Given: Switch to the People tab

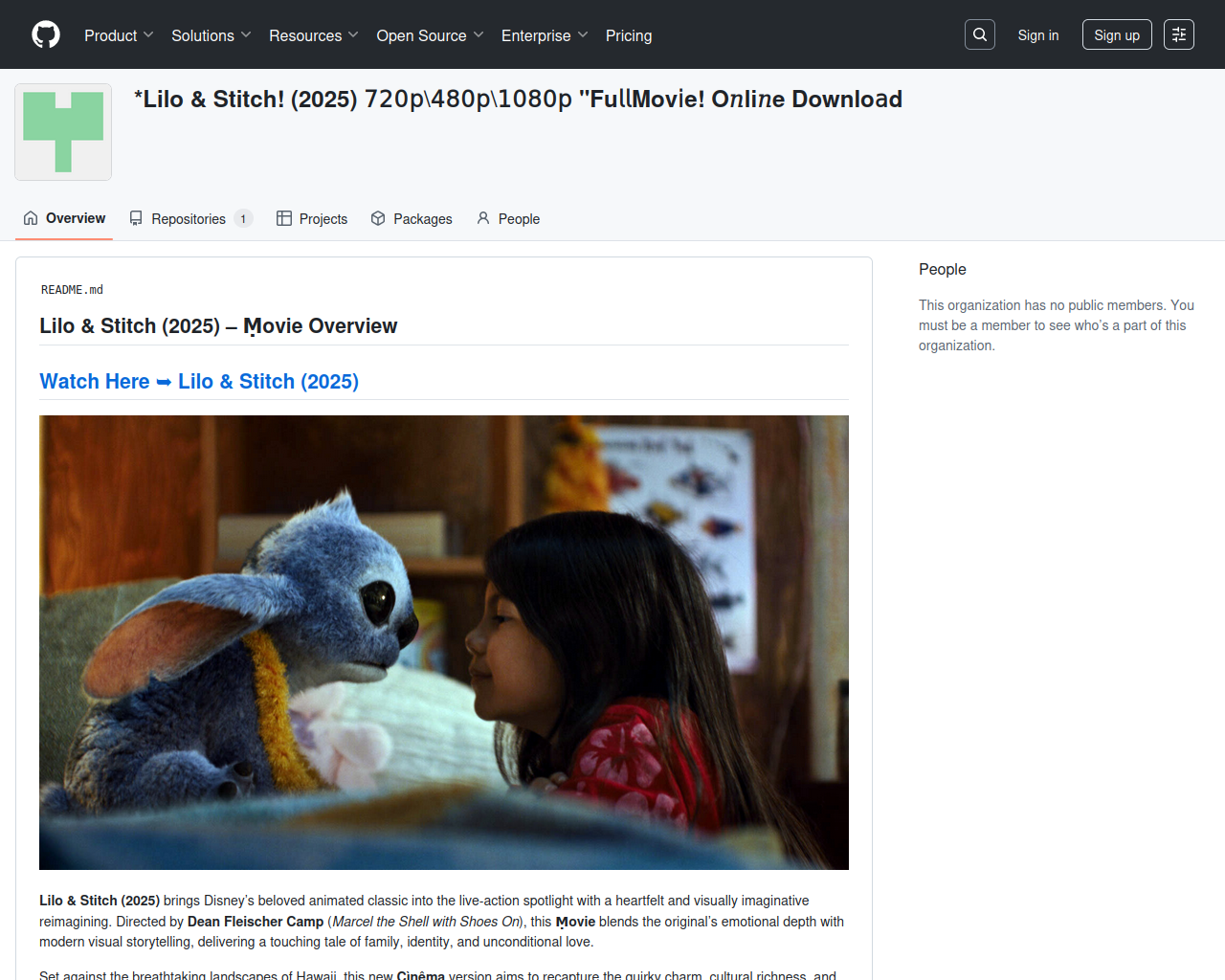Looking at the screenshot, I should [508, 219].
